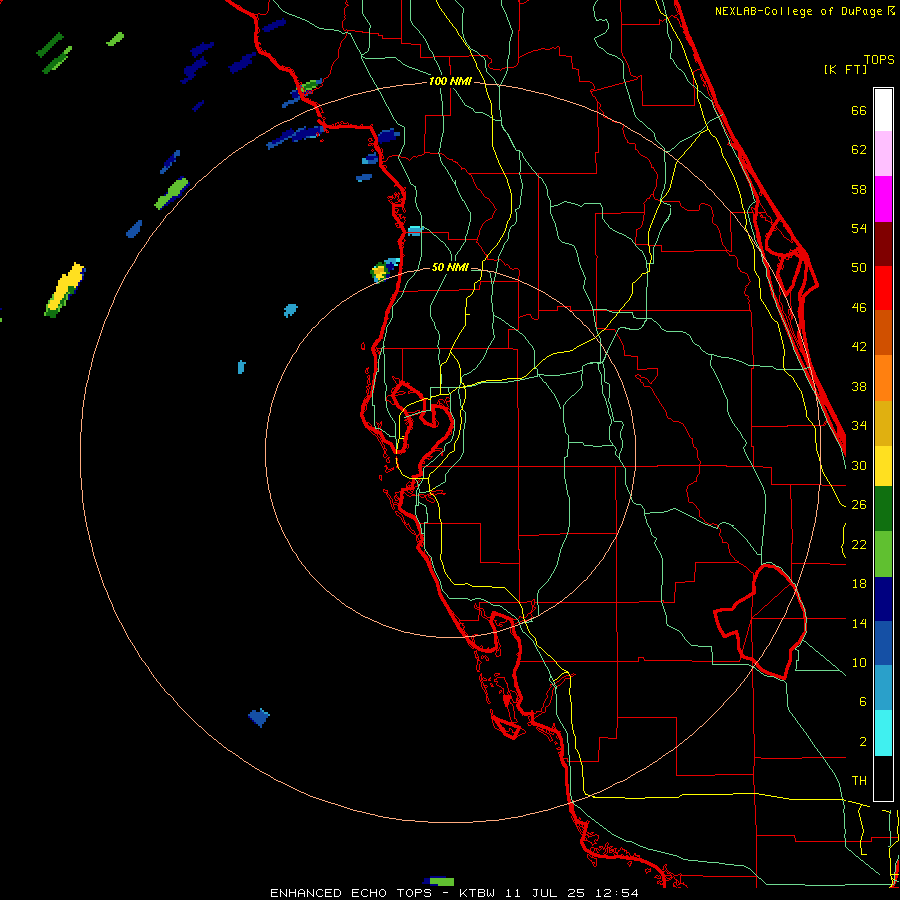
Task: Click the legend value 66
Action: [859, 110]
